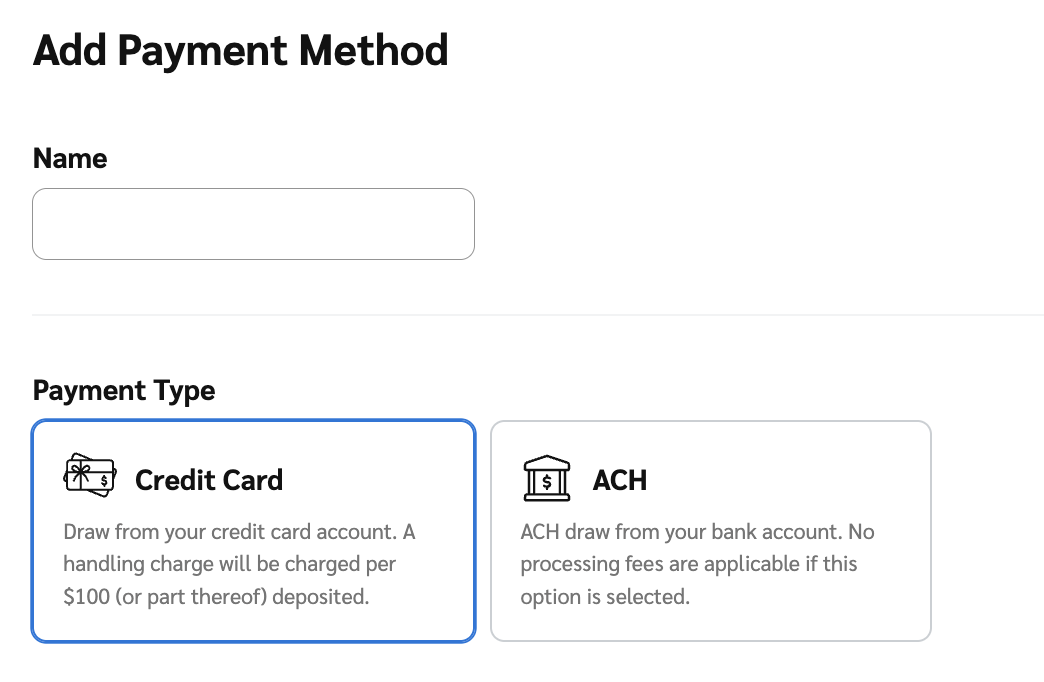Click the divider line below Name field
This screenshot has width=1044, height=682.
tap(538, 315)
